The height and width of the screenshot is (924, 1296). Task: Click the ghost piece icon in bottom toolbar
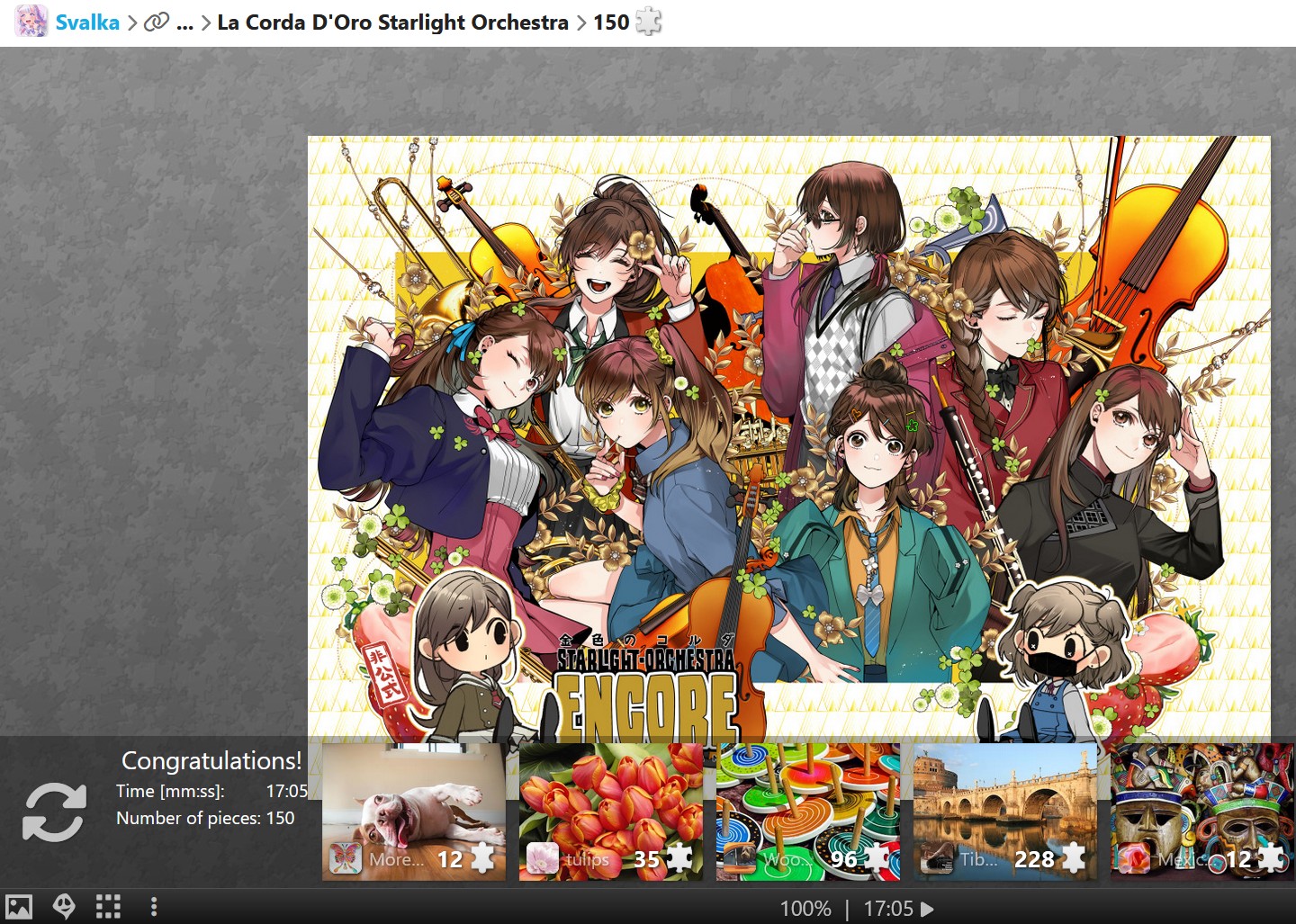point(64,907)
